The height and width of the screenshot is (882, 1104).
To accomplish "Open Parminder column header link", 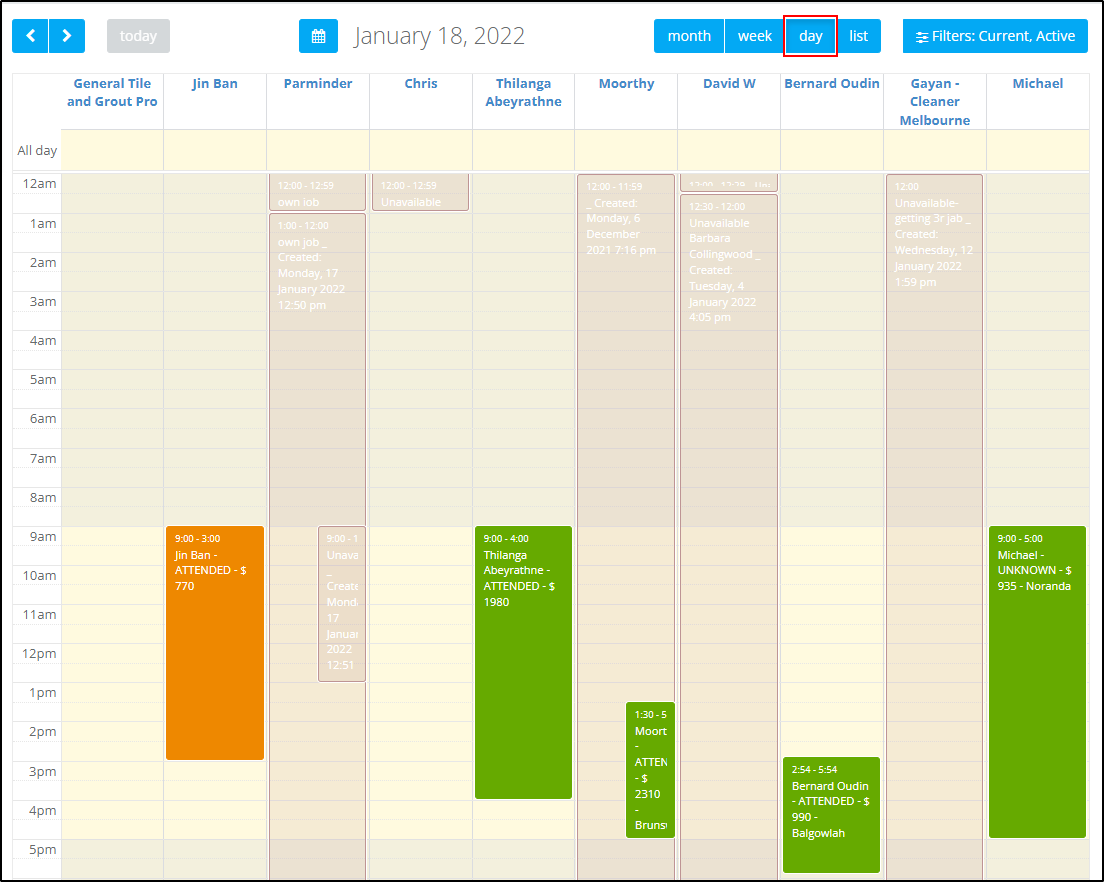I will click(318, 83).
